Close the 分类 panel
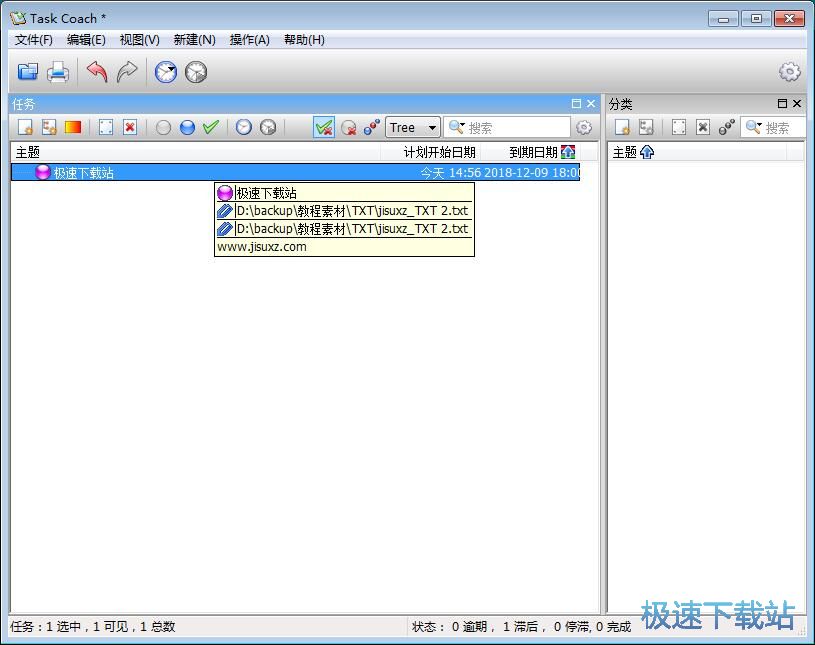The height and width of the screenshot is (645, 815). pyautogui.click(x=797, y=103)
